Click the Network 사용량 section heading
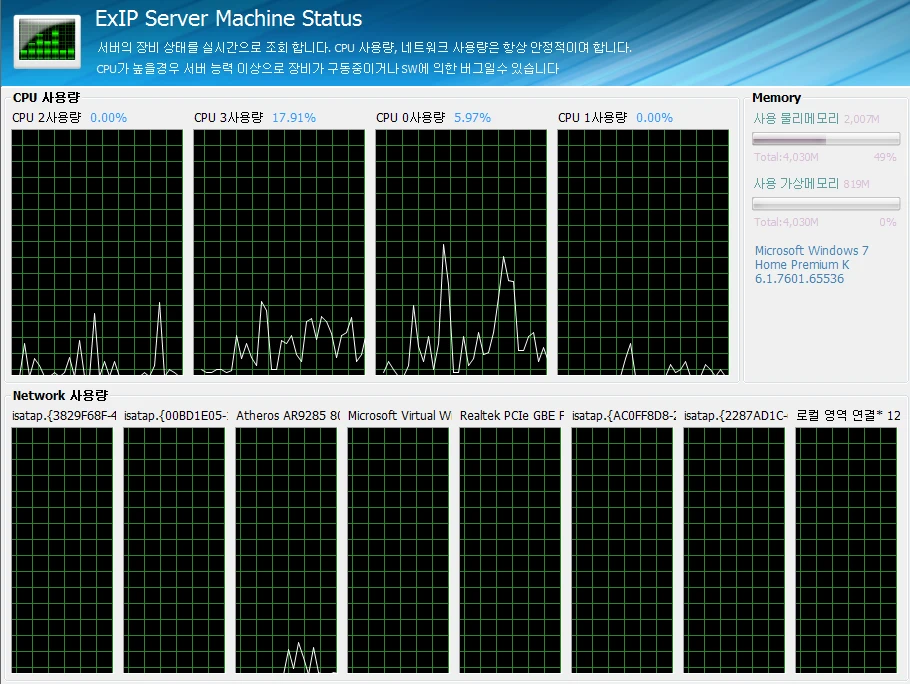The height and width of the screenshot is (684, 910). tap(60, 396)
